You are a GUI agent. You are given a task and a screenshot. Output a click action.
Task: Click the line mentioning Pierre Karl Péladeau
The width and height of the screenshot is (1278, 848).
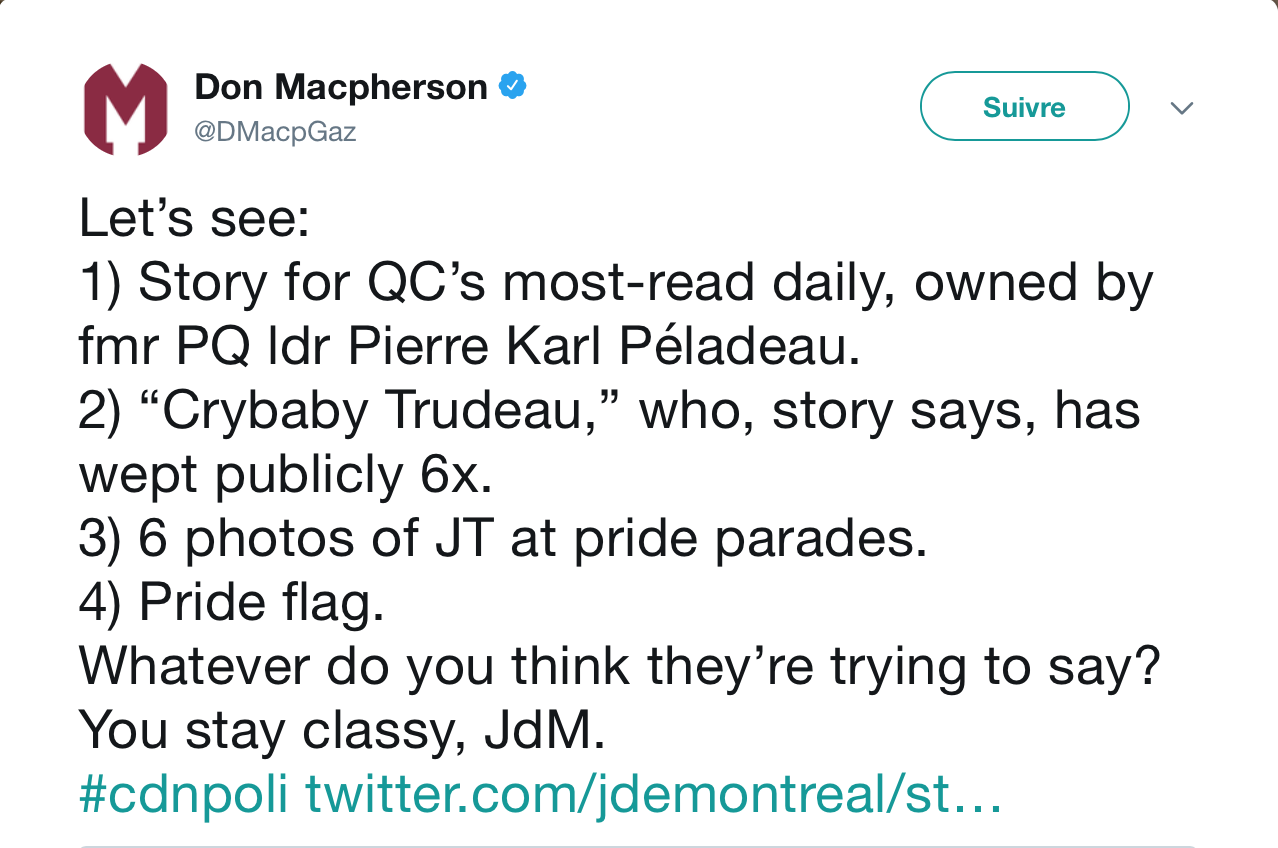tap(470, 347)
